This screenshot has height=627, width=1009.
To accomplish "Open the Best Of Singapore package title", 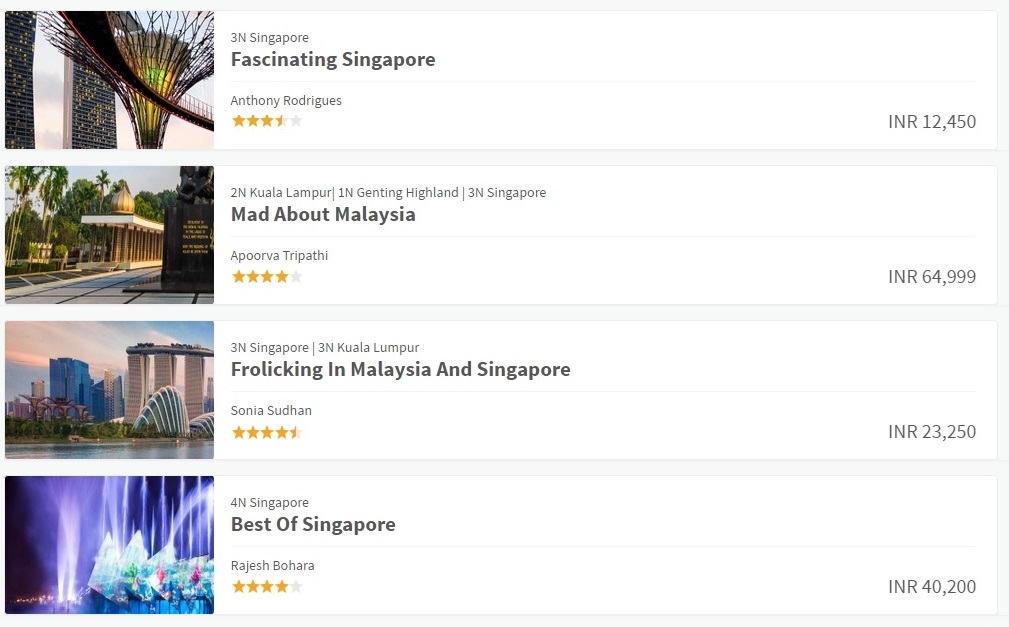I will click(x=313, y=525).
